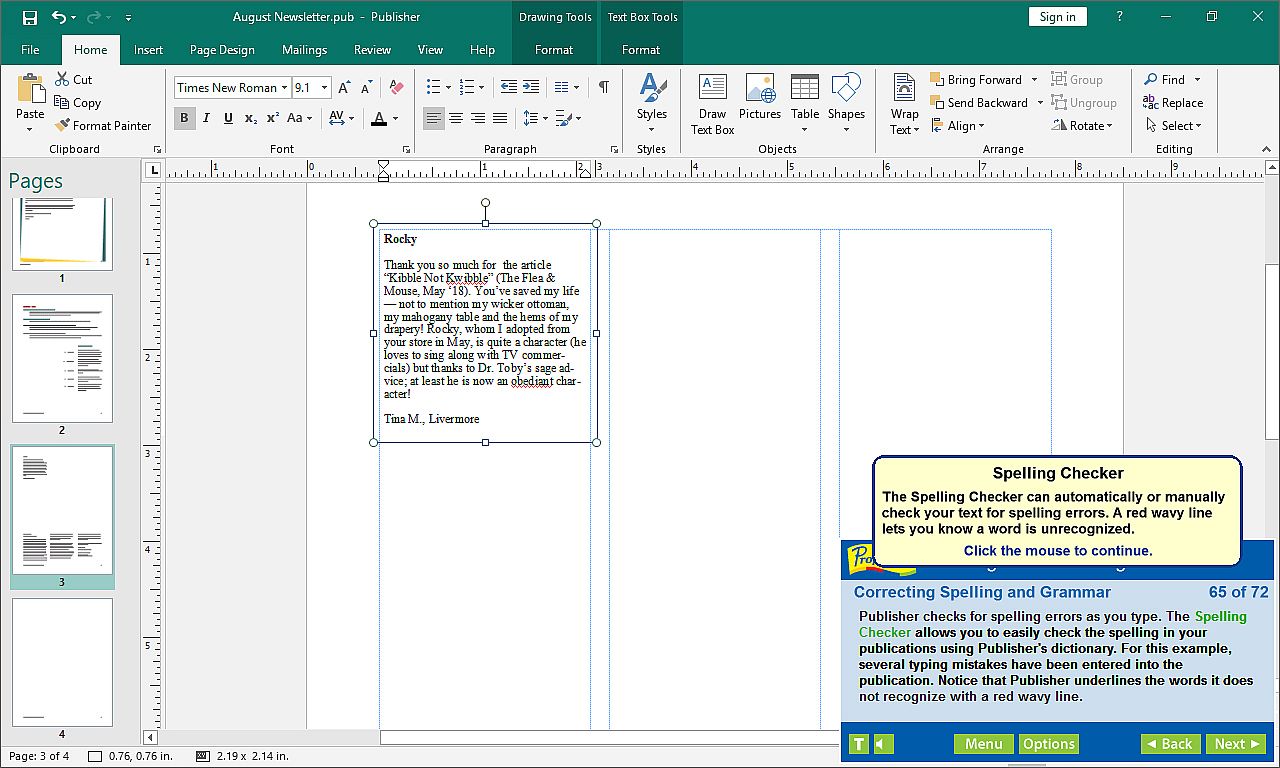The image size is (1280, 768).
Task: Select the Clear All Formatting icon
Action: tap(396, 87)
